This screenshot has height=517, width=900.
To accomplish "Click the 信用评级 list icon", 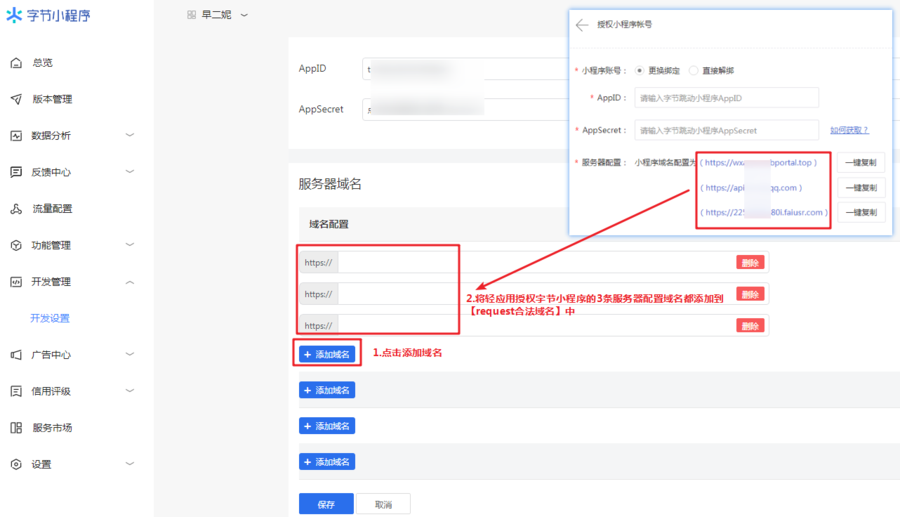I will [16, 391].
